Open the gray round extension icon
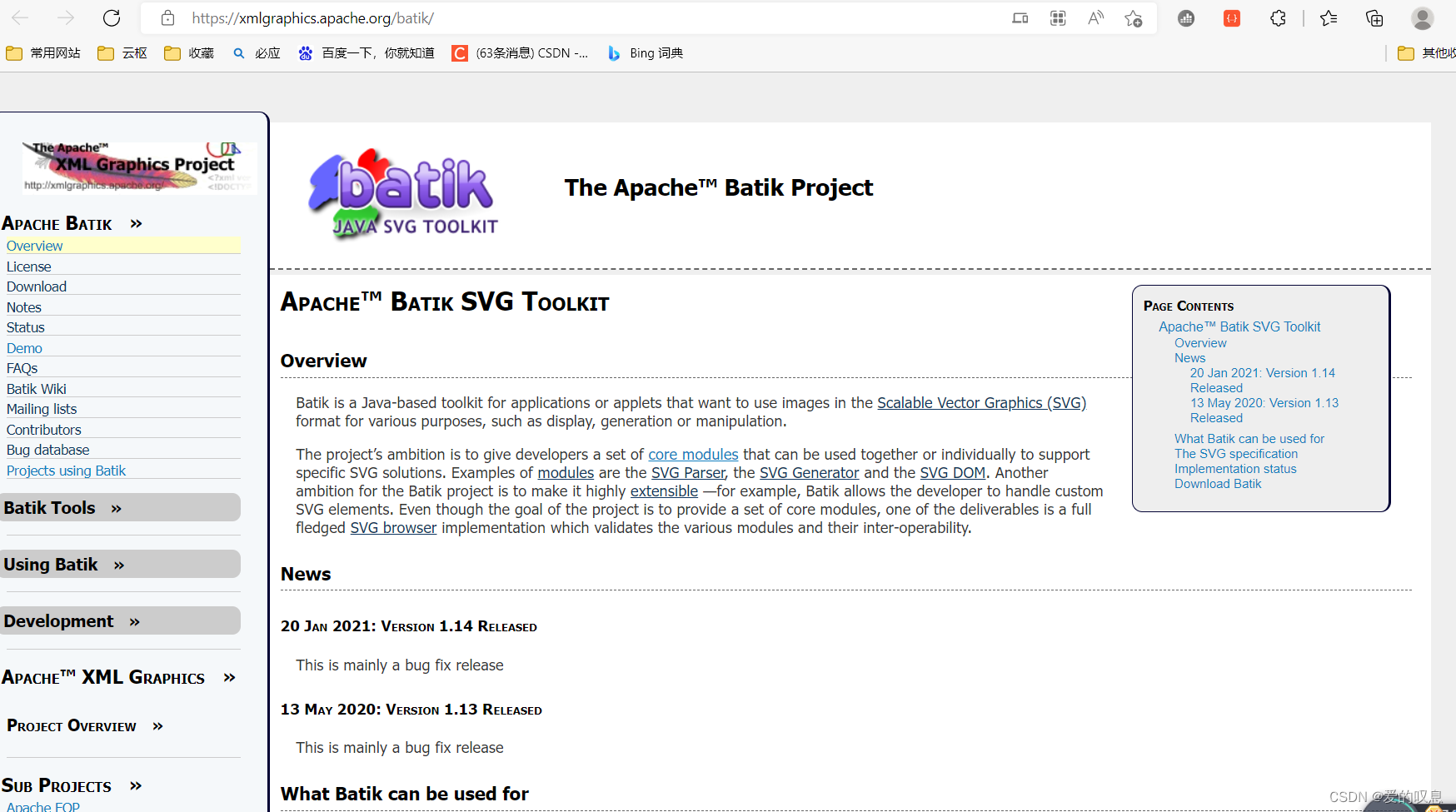 pyautogui.click(x=1186, y=18)
